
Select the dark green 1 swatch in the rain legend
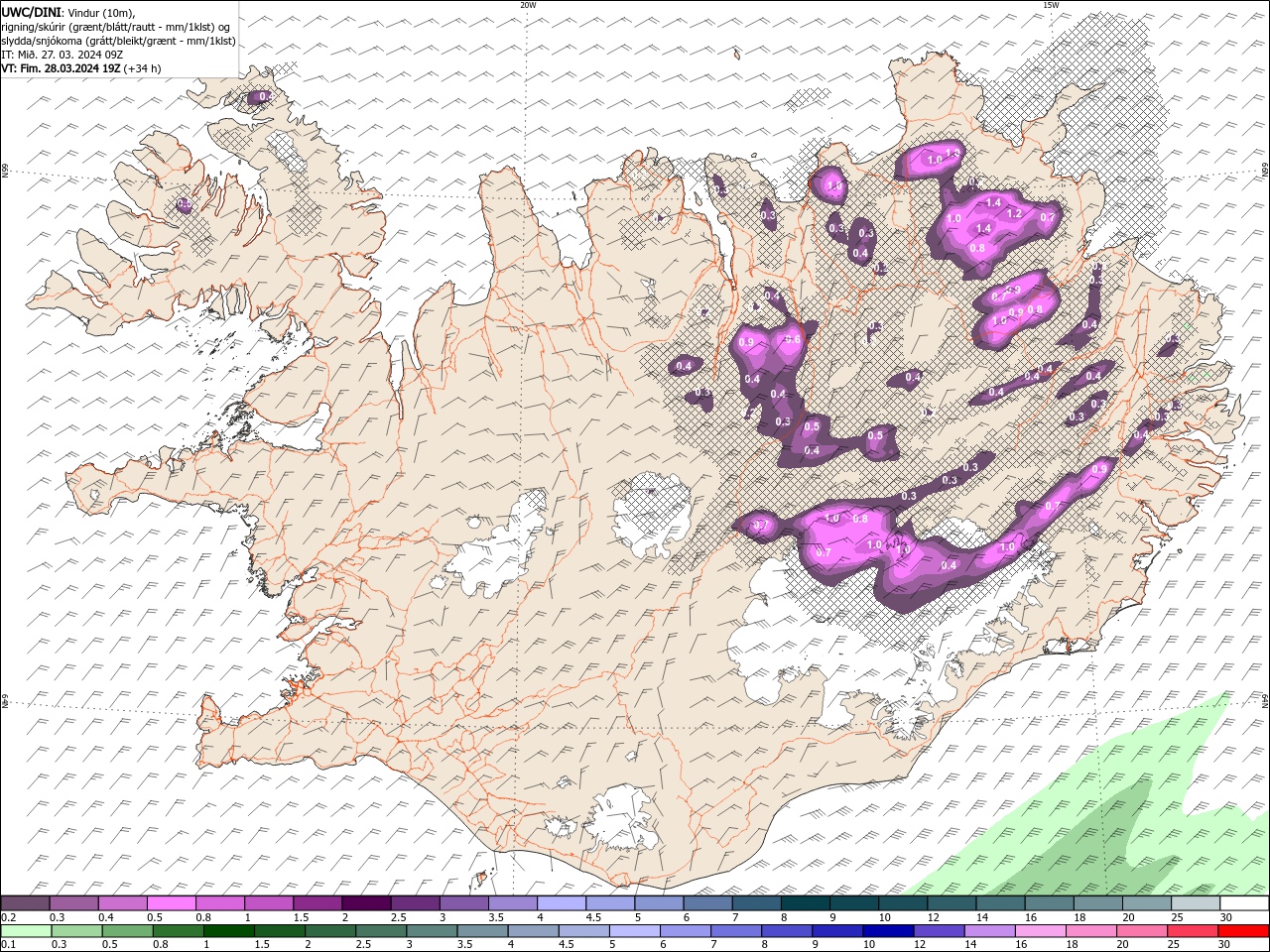point(229,931)
